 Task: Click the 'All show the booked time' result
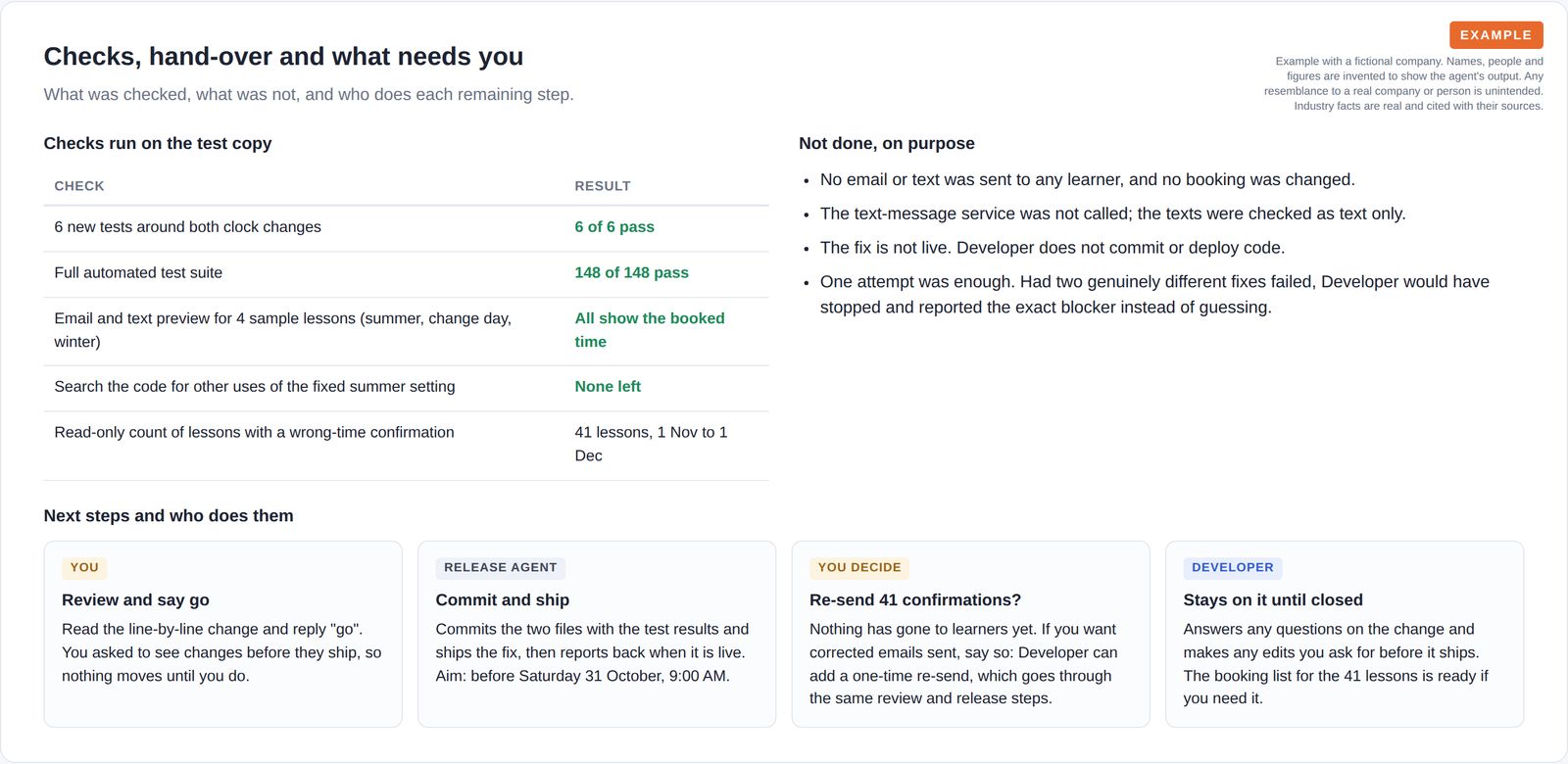point(650,330)
